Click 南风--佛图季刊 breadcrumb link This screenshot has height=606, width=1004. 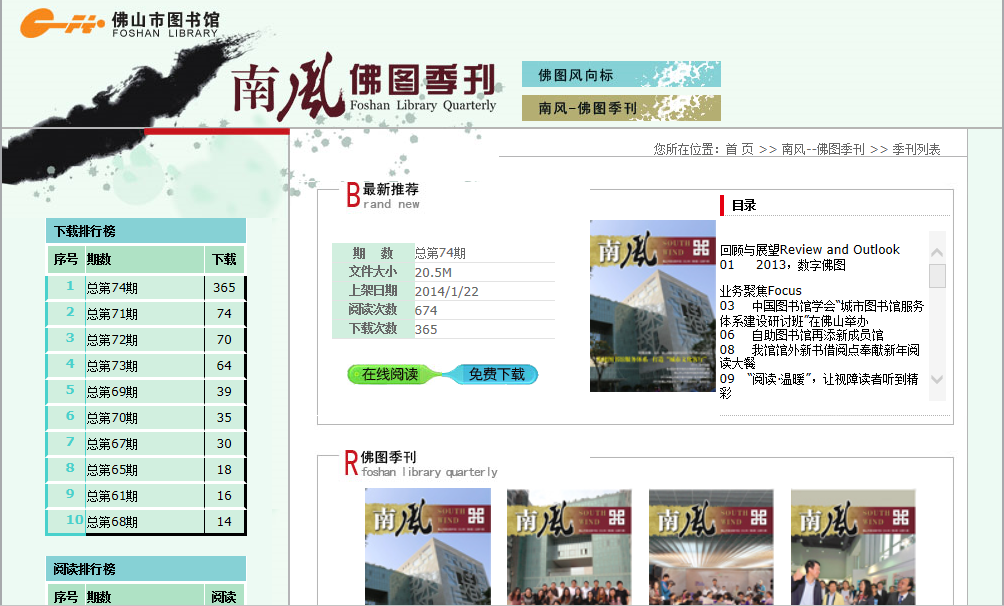point(823,149)
